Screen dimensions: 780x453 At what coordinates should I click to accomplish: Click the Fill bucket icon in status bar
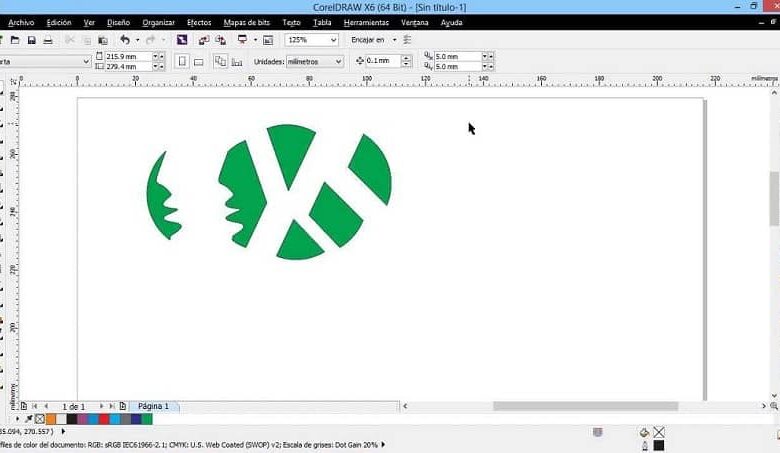645,432
